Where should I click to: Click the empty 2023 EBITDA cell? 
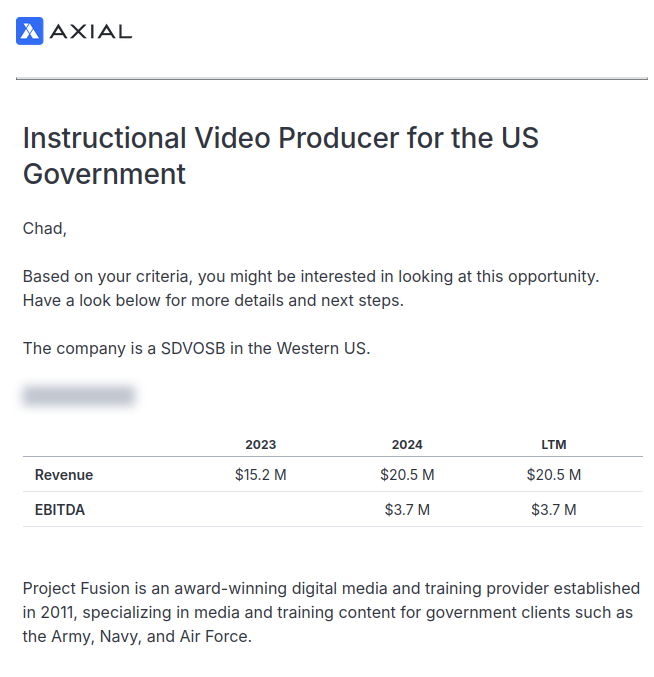tap(261, 510)
